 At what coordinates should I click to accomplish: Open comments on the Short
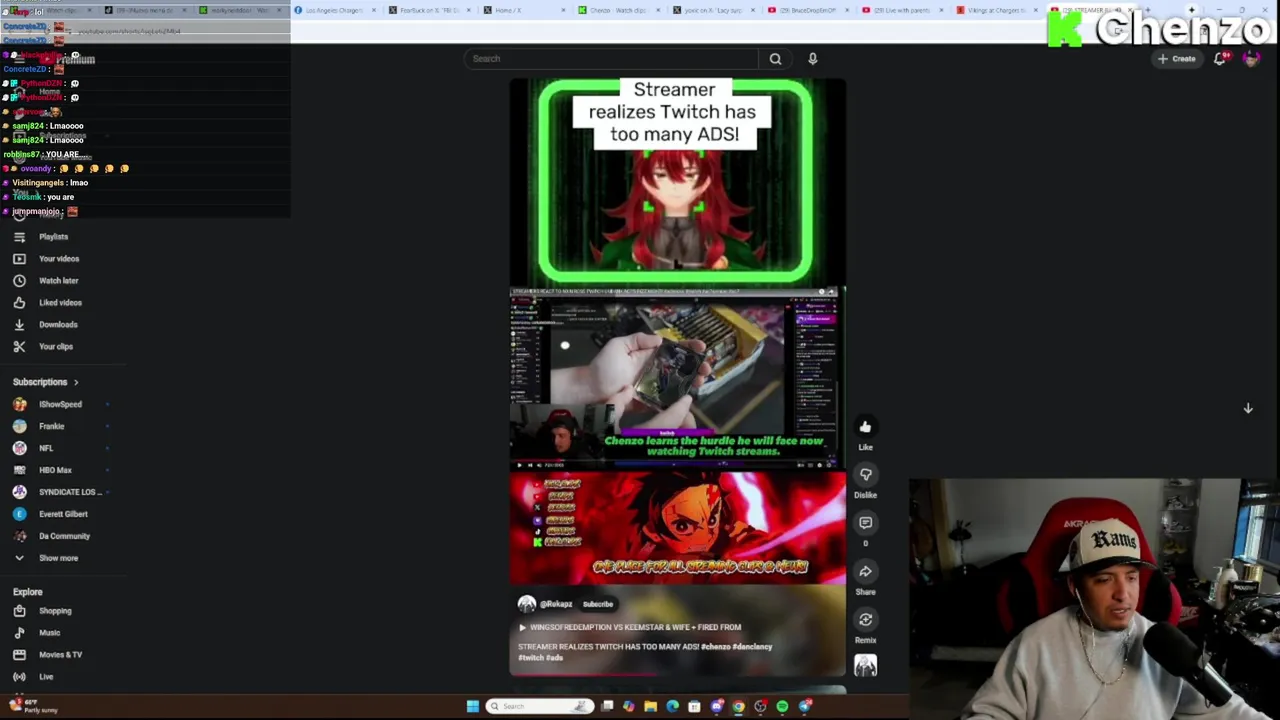[865, 523]
